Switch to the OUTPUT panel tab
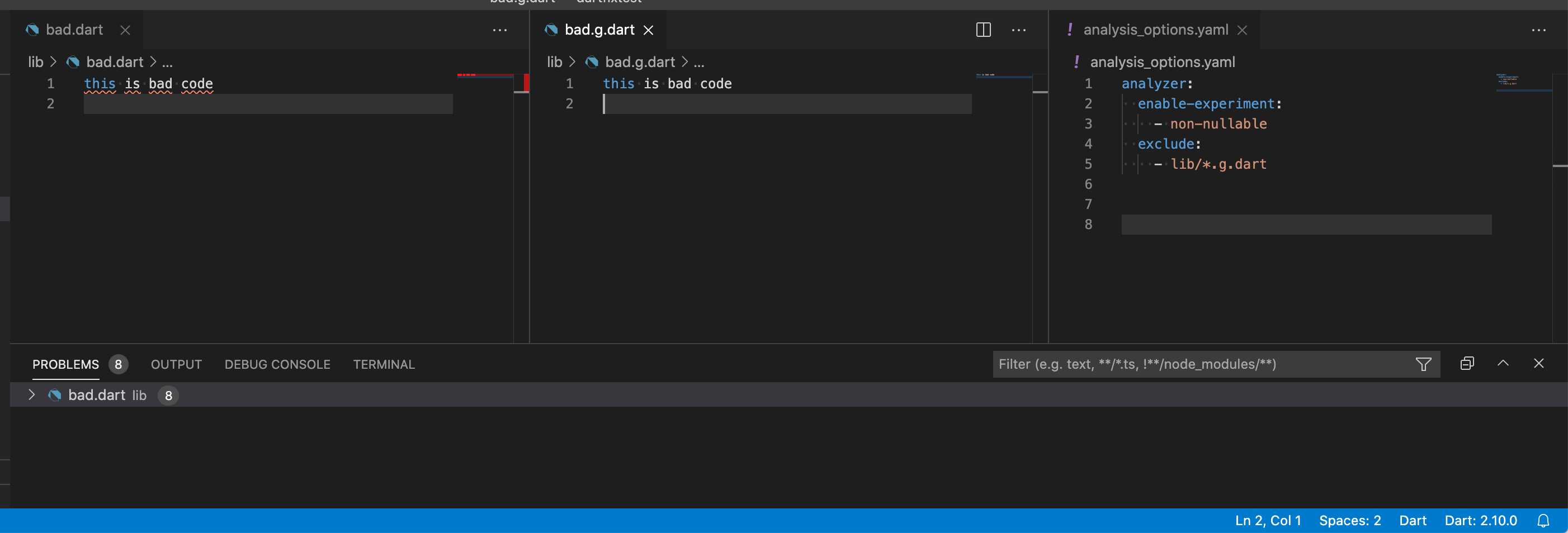The height and width of the screenshot is (533, 1568). [x=176, y=364]
